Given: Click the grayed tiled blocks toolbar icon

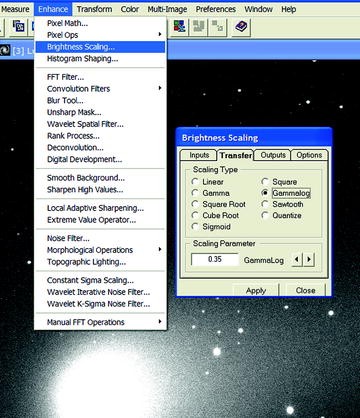Looking at the screenshot, I should 199,27.
